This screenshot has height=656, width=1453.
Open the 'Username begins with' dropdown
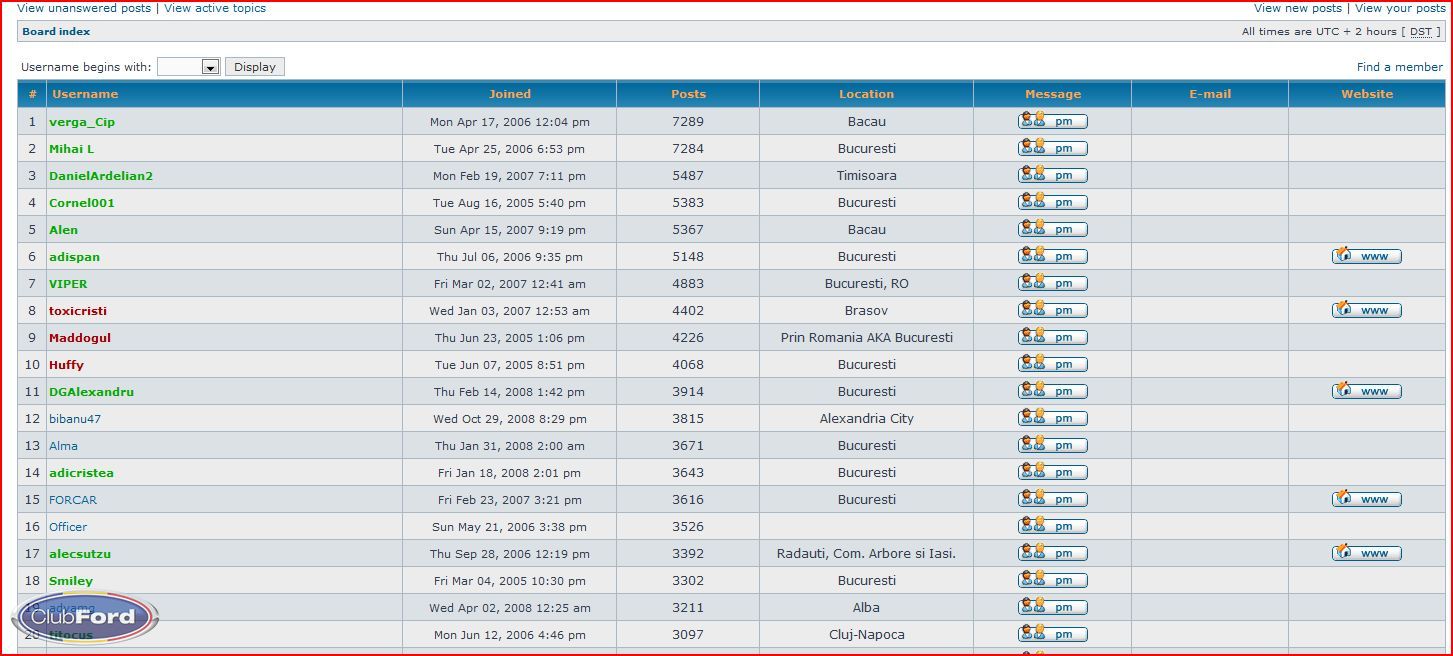pos(189,67)
